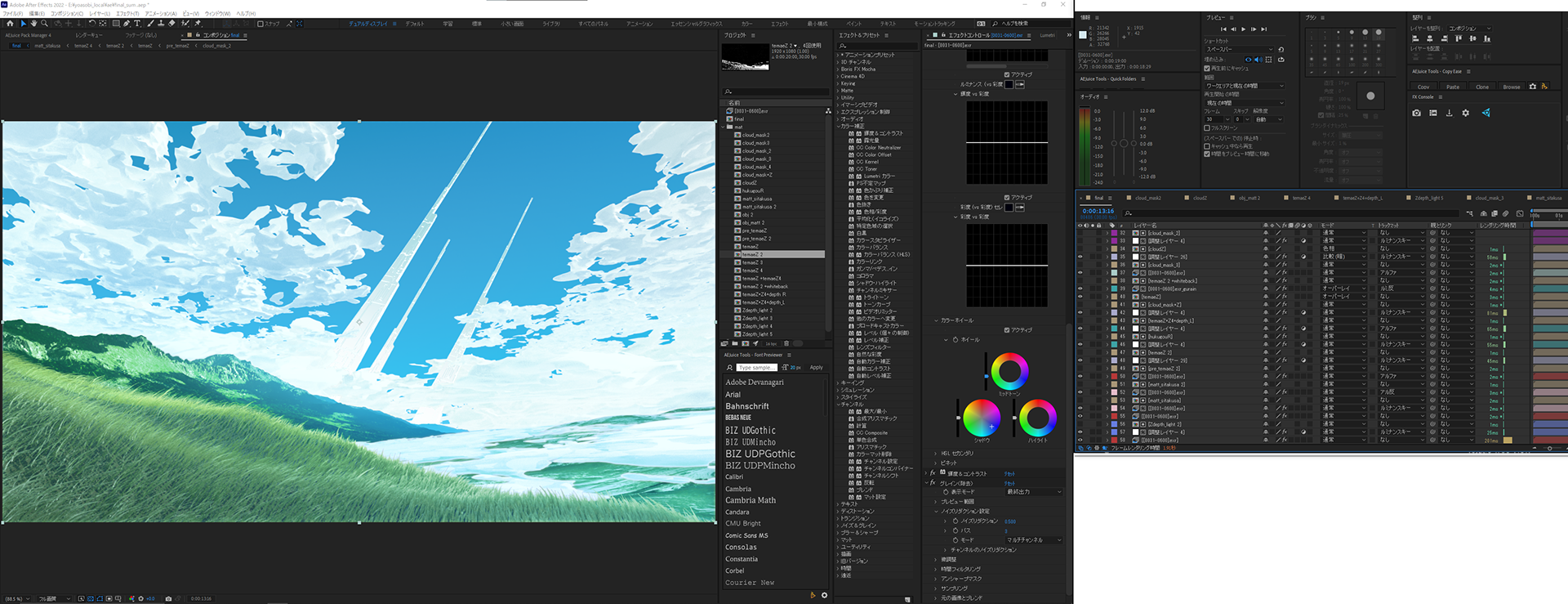Toggle video inclusion eye in Preview panel

pyautogui.click(x=1249, y=60)
